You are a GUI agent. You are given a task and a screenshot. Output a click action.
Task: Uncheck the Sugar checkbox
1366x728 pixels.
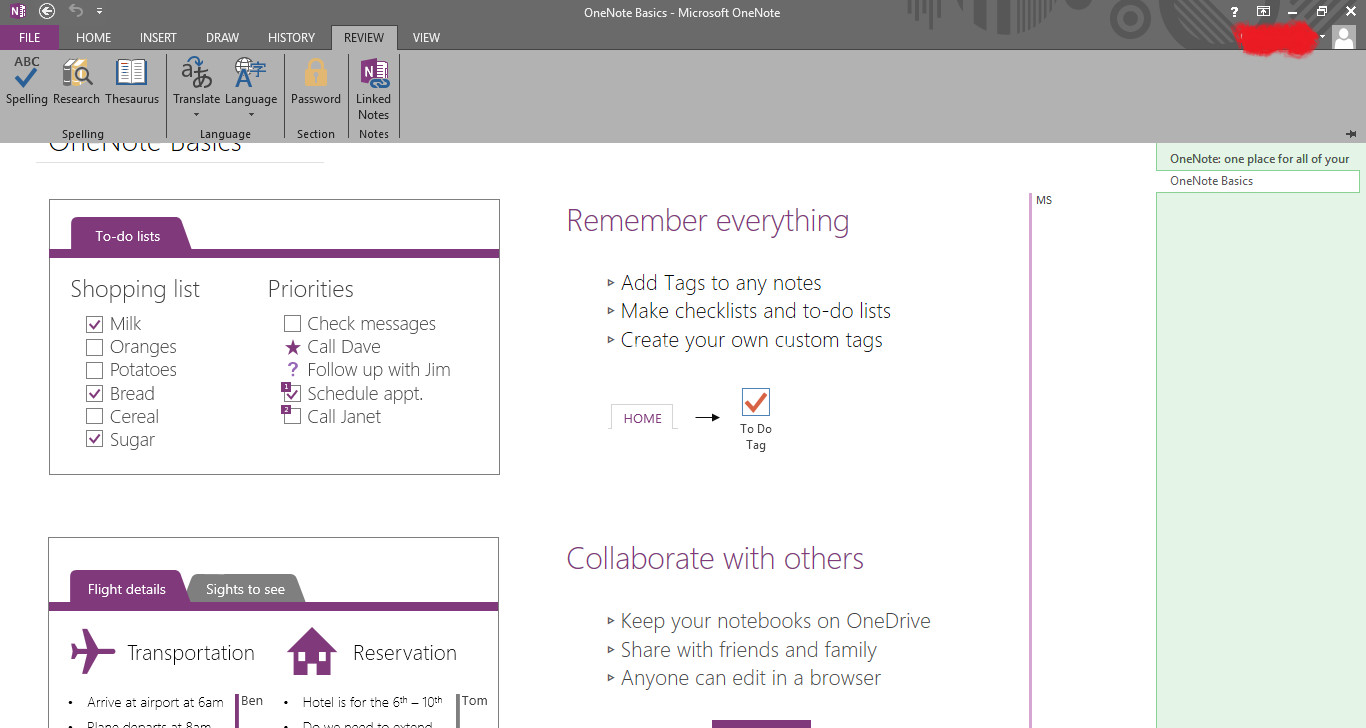95,440
